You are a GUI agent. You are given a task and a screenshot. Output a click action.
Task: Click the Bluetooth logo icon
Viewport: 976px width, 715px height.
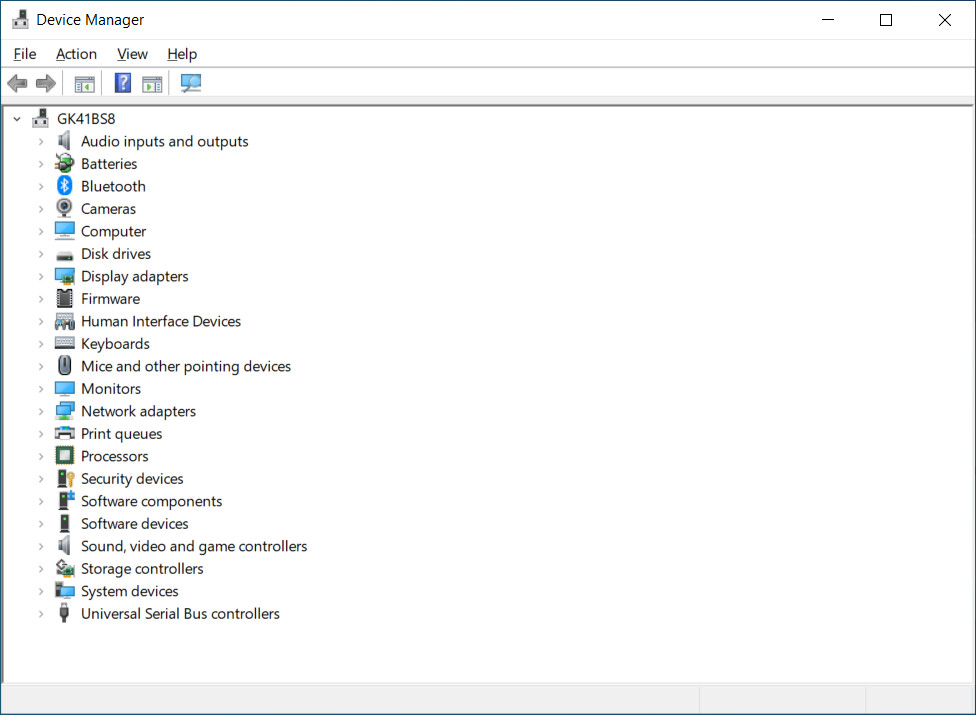click(64, 186)
